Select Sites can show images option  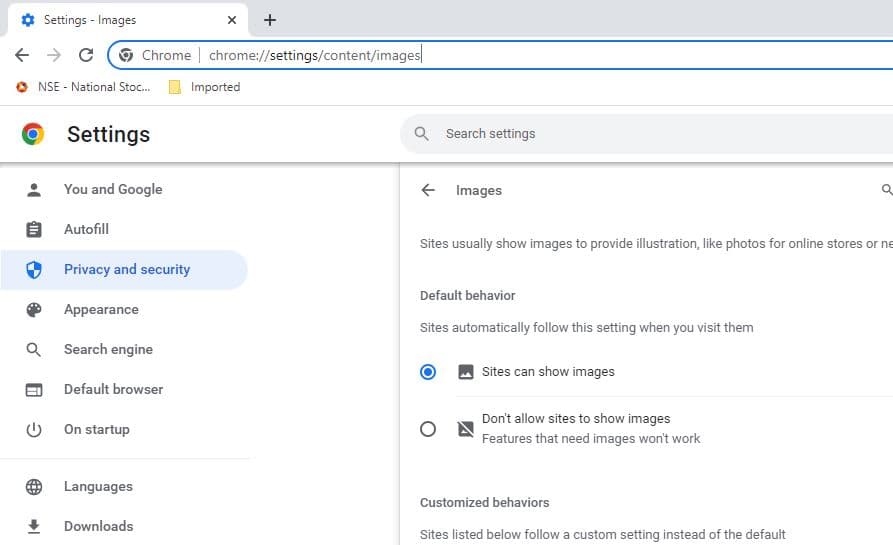tap(428, 372)
